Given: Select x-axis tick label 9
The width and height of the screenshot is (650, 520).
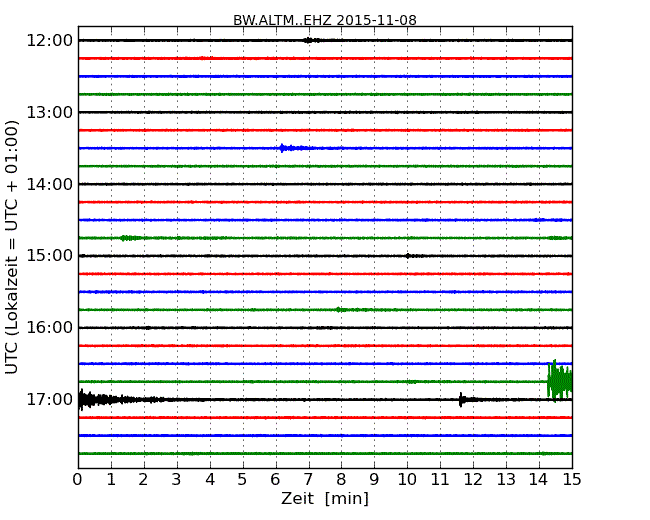Looking at the screenshot, I should [374, 480].
